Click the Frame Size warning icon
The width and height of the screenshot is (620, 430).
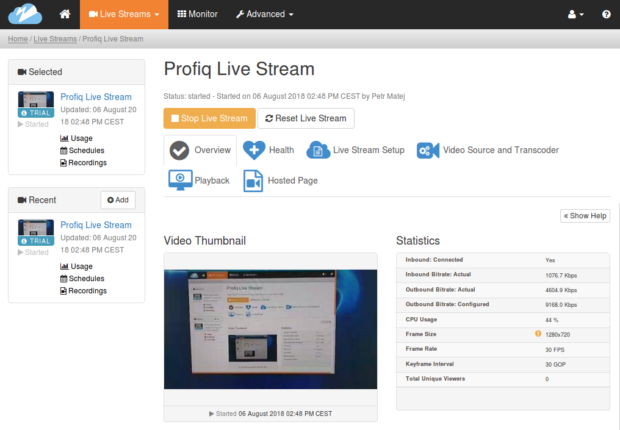pyautogui.click(x=538, y=333)
